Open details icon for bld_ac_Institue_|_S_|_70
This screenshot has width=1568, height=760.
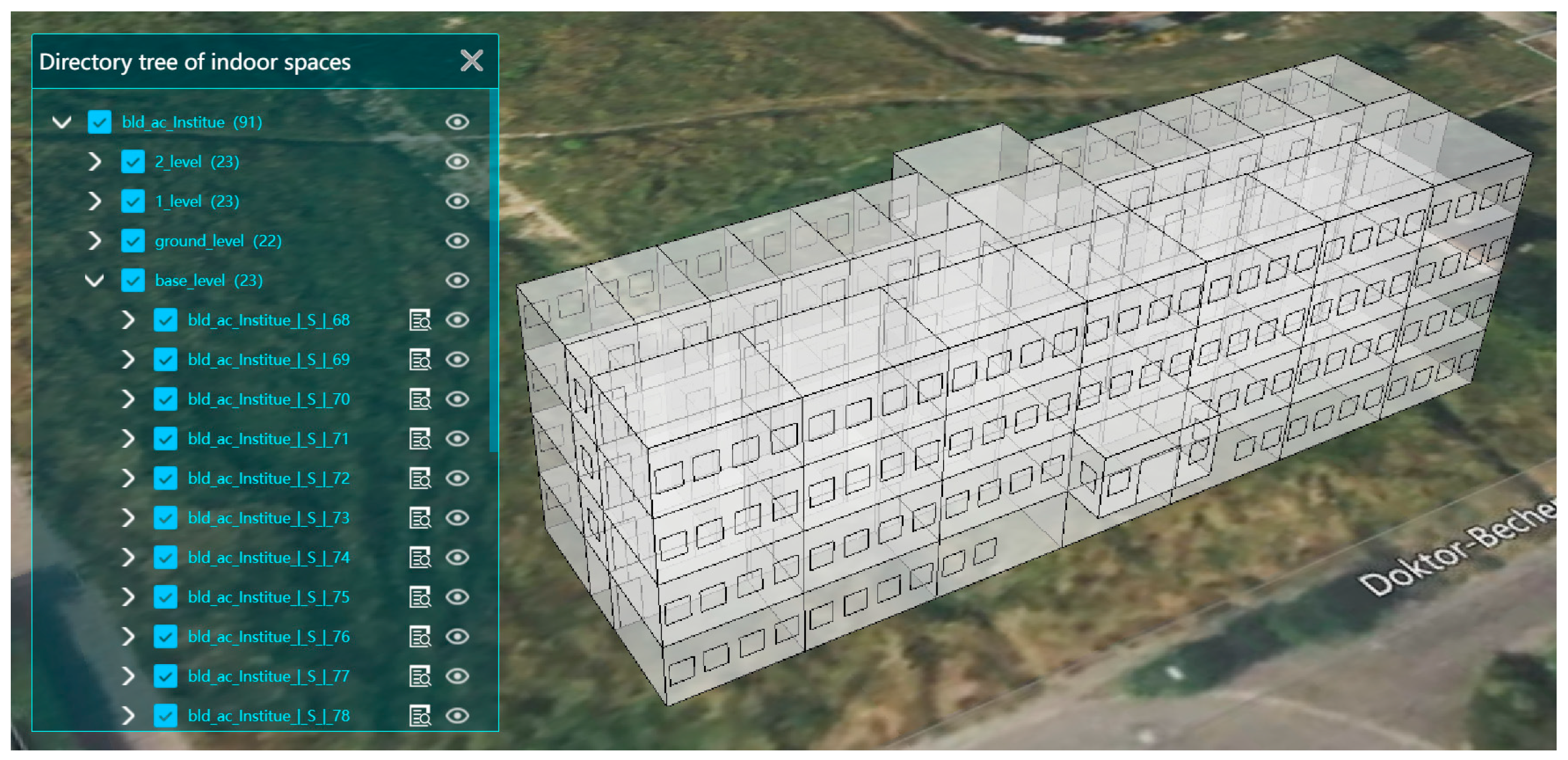click(x=419, y=399)
